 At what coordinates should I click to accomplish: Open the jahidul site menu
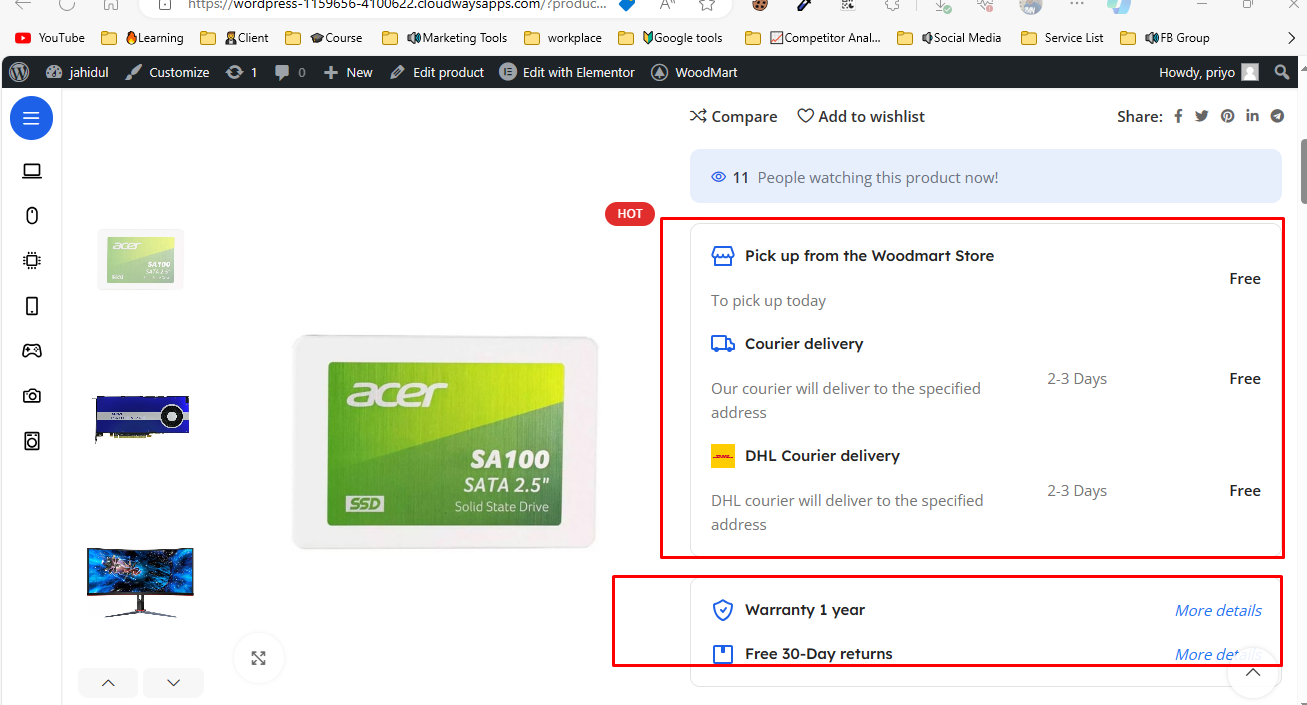78,72
